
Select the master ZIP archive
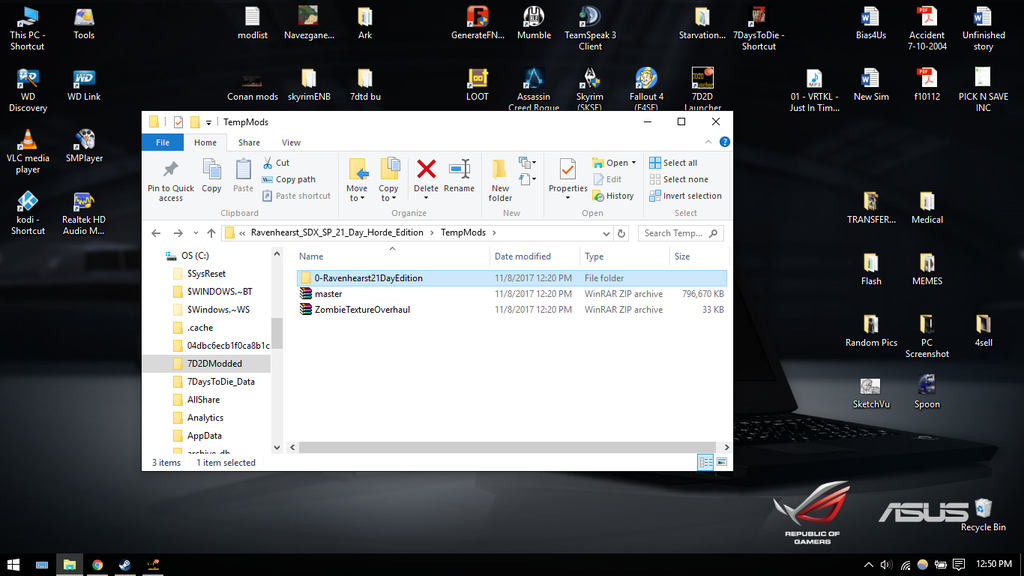[511, 294]
